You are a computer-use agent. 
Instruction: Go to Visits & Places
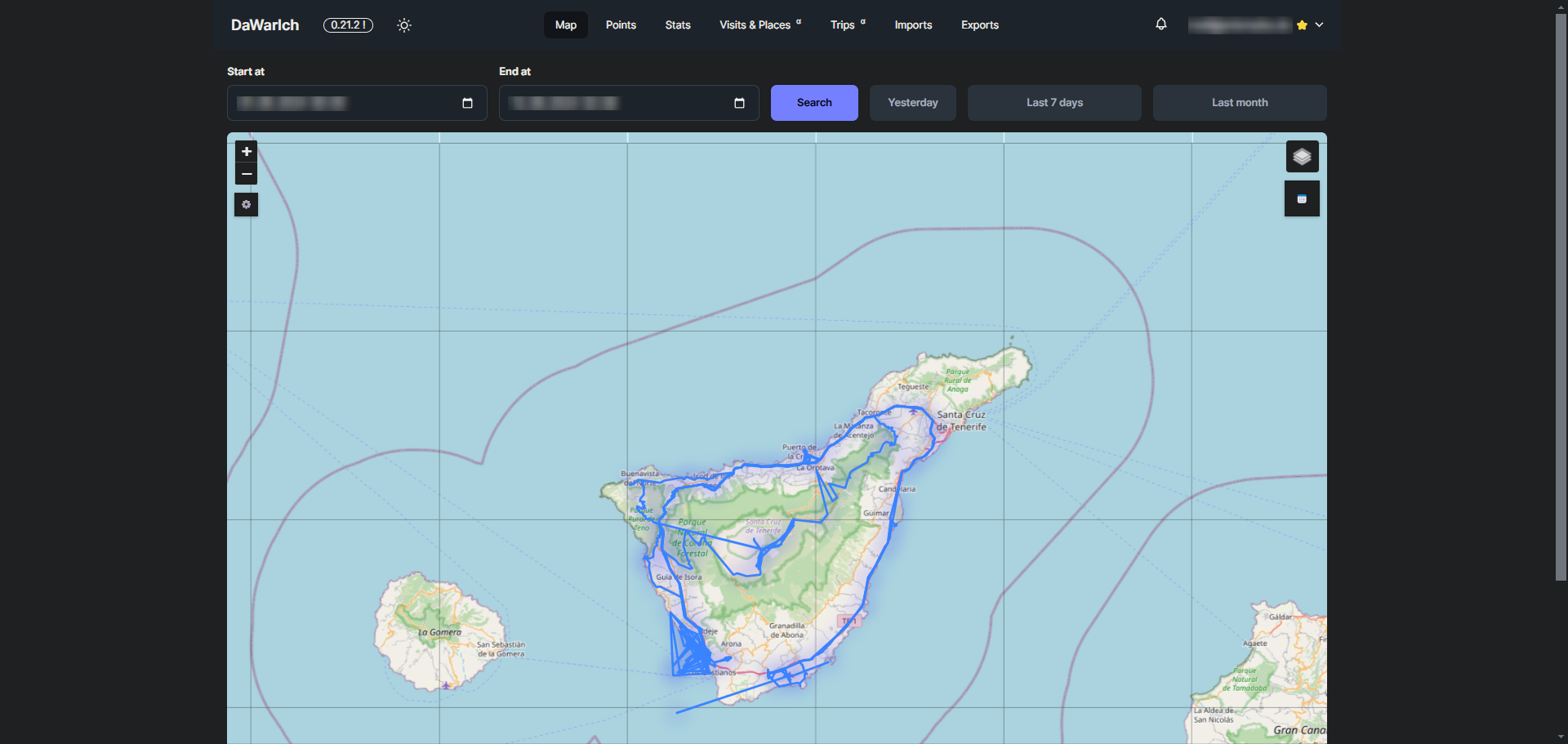[x=759, y=25]
